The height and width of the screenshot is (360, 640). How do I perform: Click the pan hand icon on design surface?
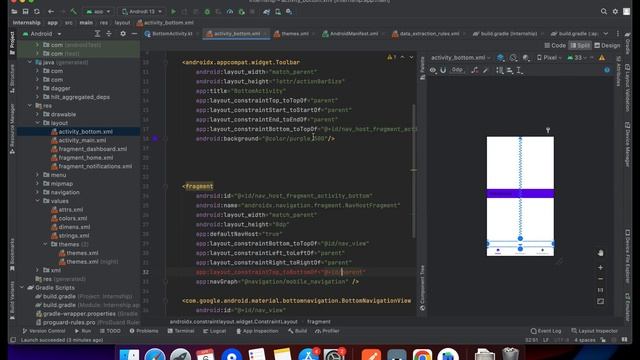coord(600,253)
